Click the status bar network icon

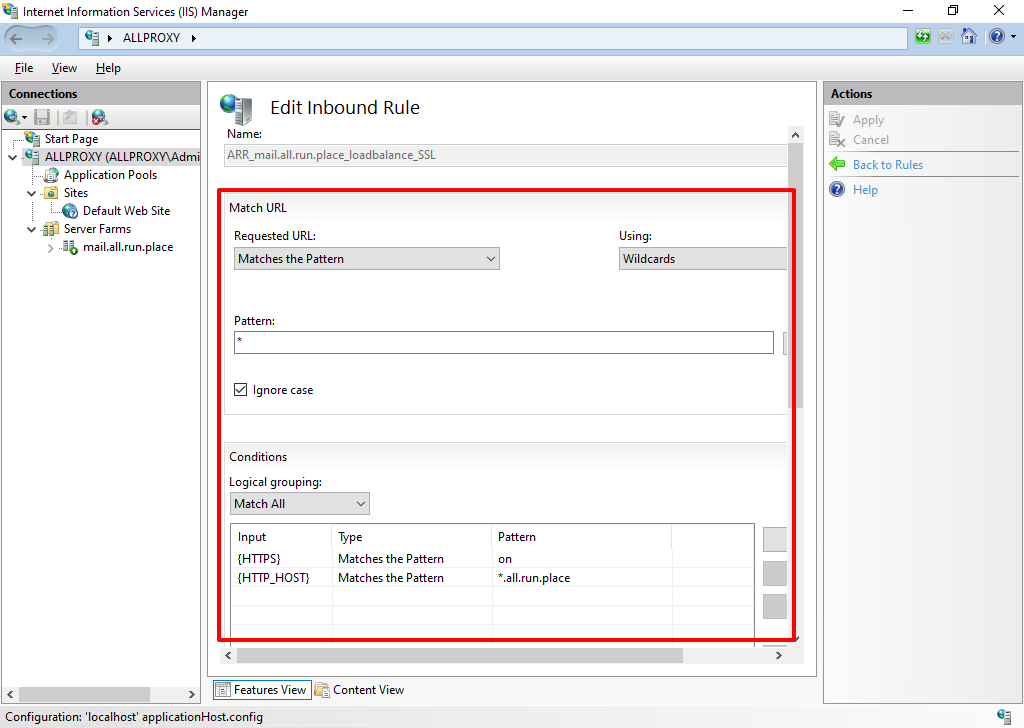click(x=1004, y=716)
